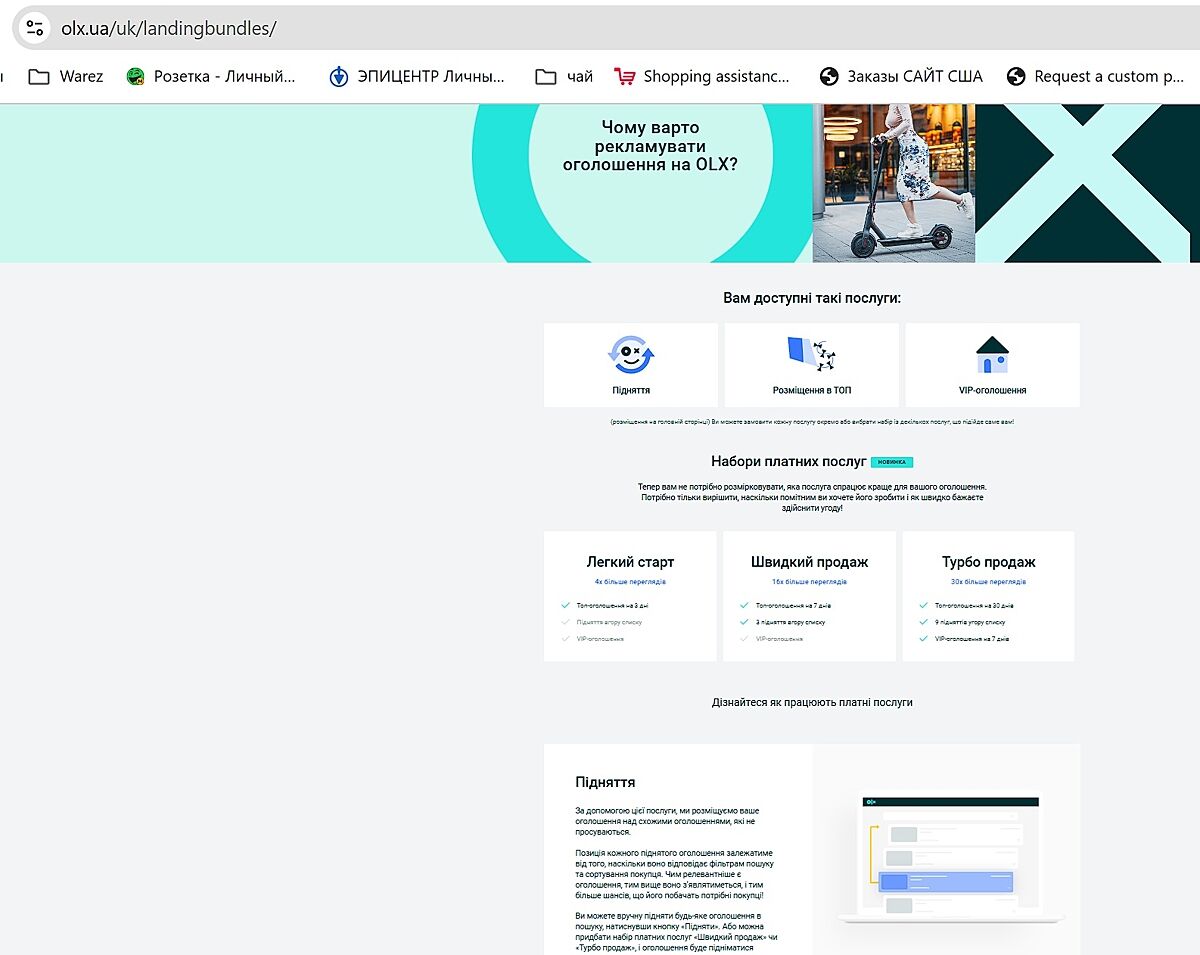
Task: Click the site information icon in address bar
Action: (34, 28)
